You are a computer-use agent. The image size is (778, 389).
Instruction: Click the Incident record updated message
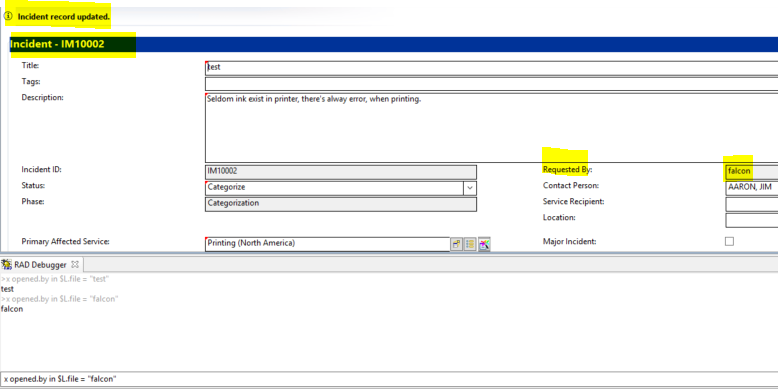(64, 16)
